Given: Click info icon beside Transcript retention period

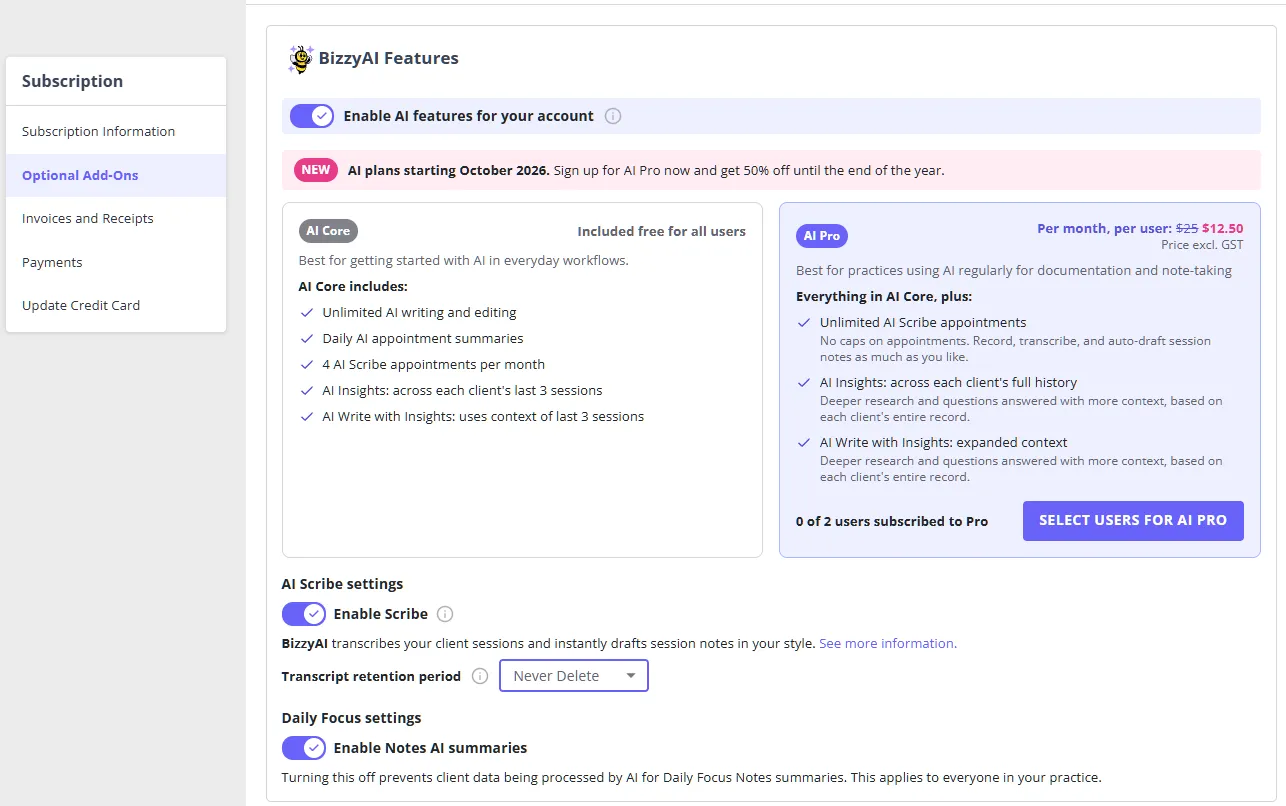Looking at the screenshot, I should click(480, 676).
